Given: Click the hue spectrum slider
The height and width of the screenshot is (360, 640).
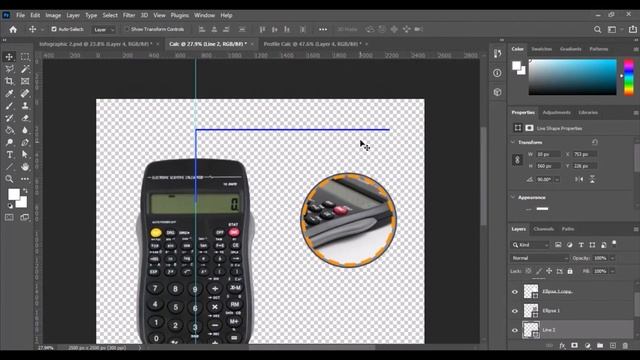Looking at the screenshot, I should click(629, 77).
